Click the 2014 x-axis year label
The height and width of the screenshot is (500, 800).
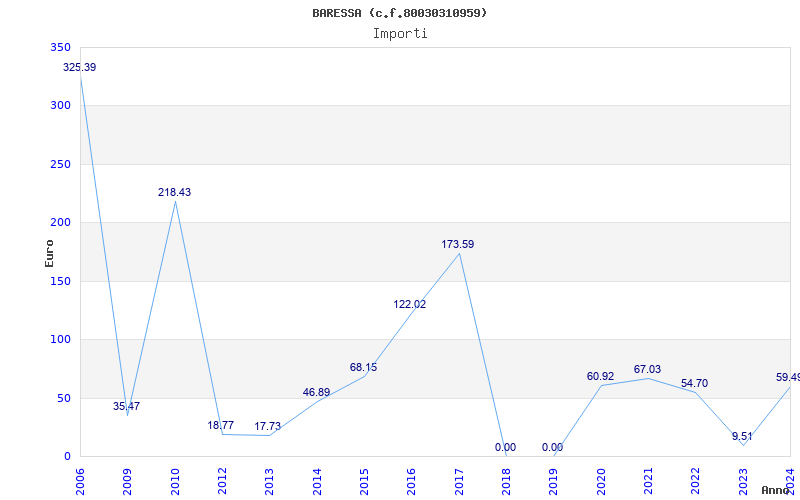(317, 482)
